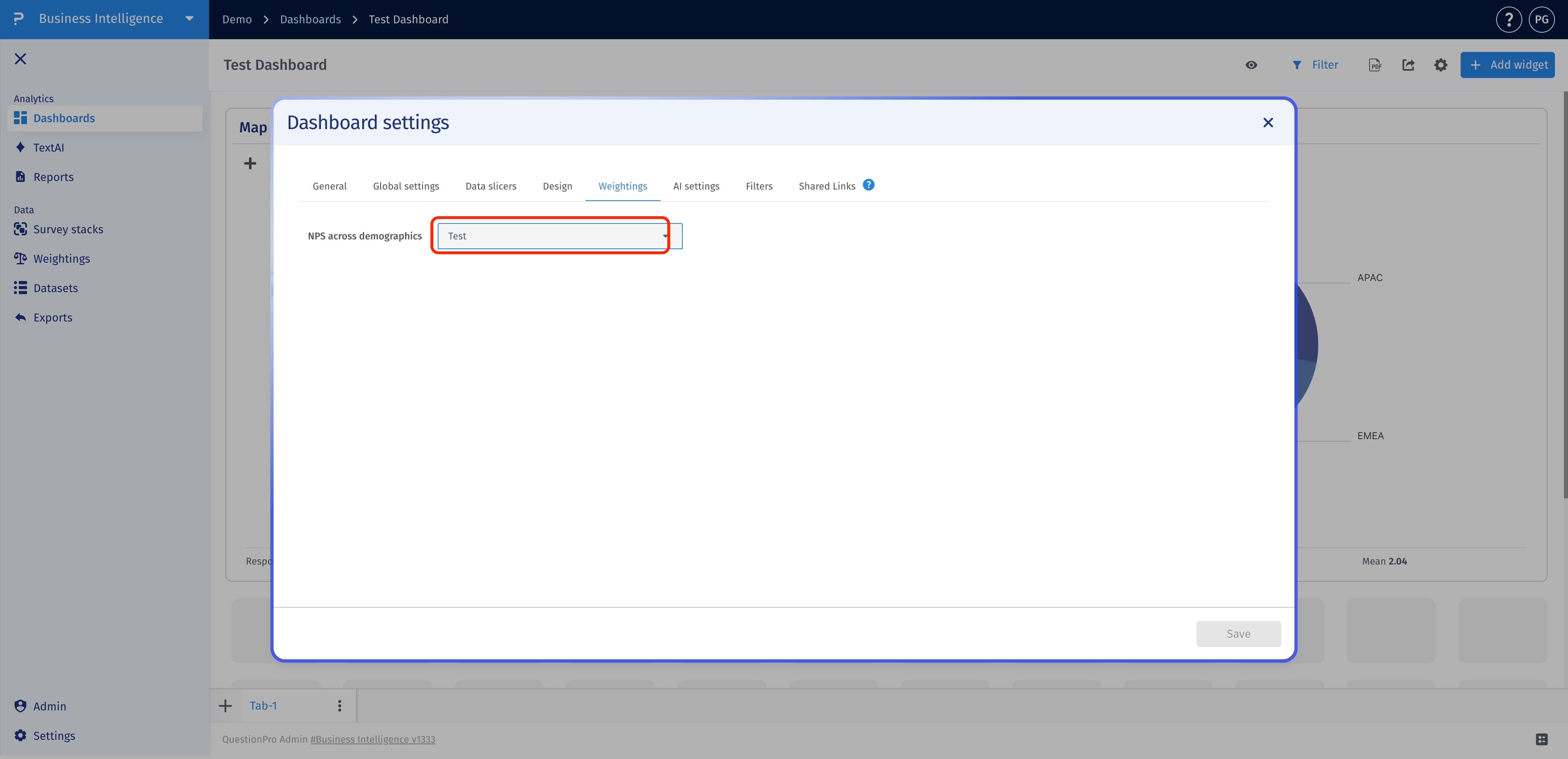This screenshot has height=759, width=1568.
Task: Open Exports in the sidebar
Action: [x=52, y=317]
